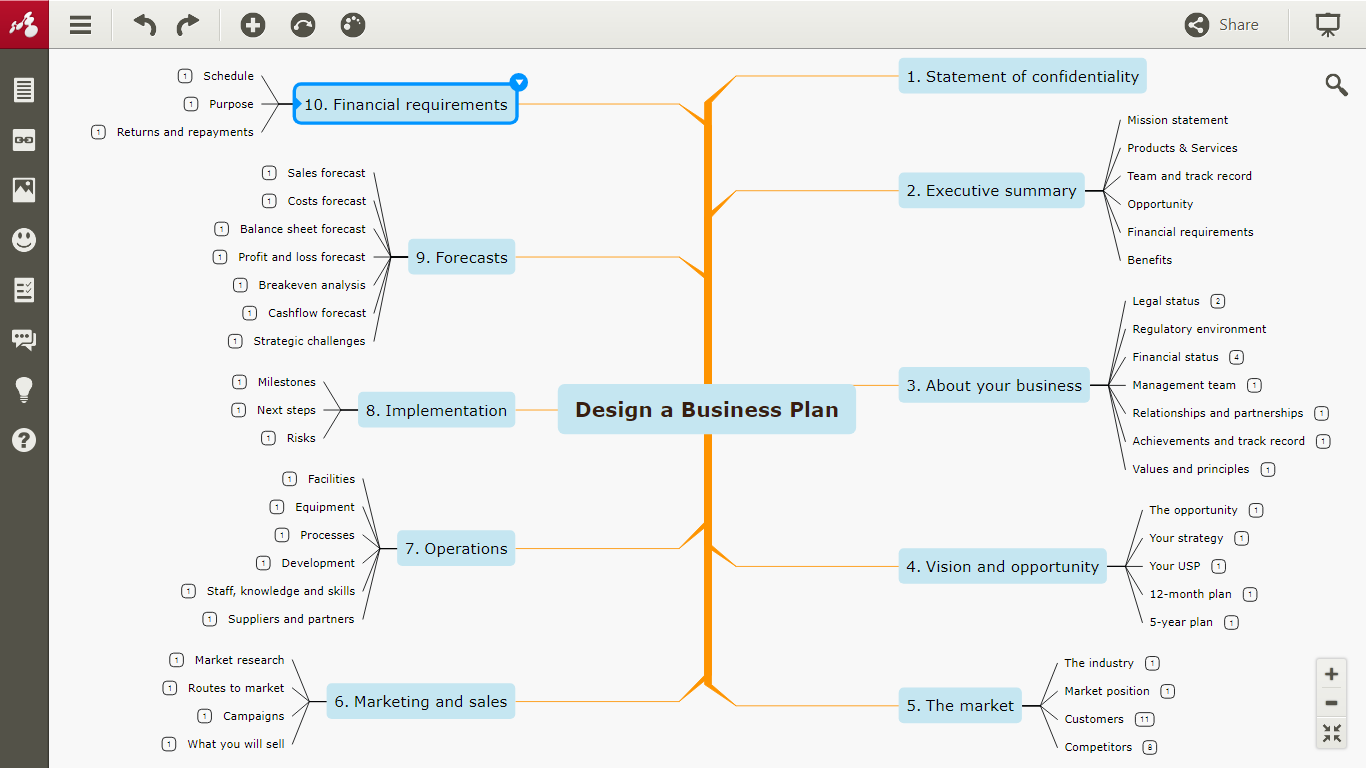This screenshot has width=1366, height=768.
Task: Select the Design a Business Plan central topic
Action: coord(707,409)
